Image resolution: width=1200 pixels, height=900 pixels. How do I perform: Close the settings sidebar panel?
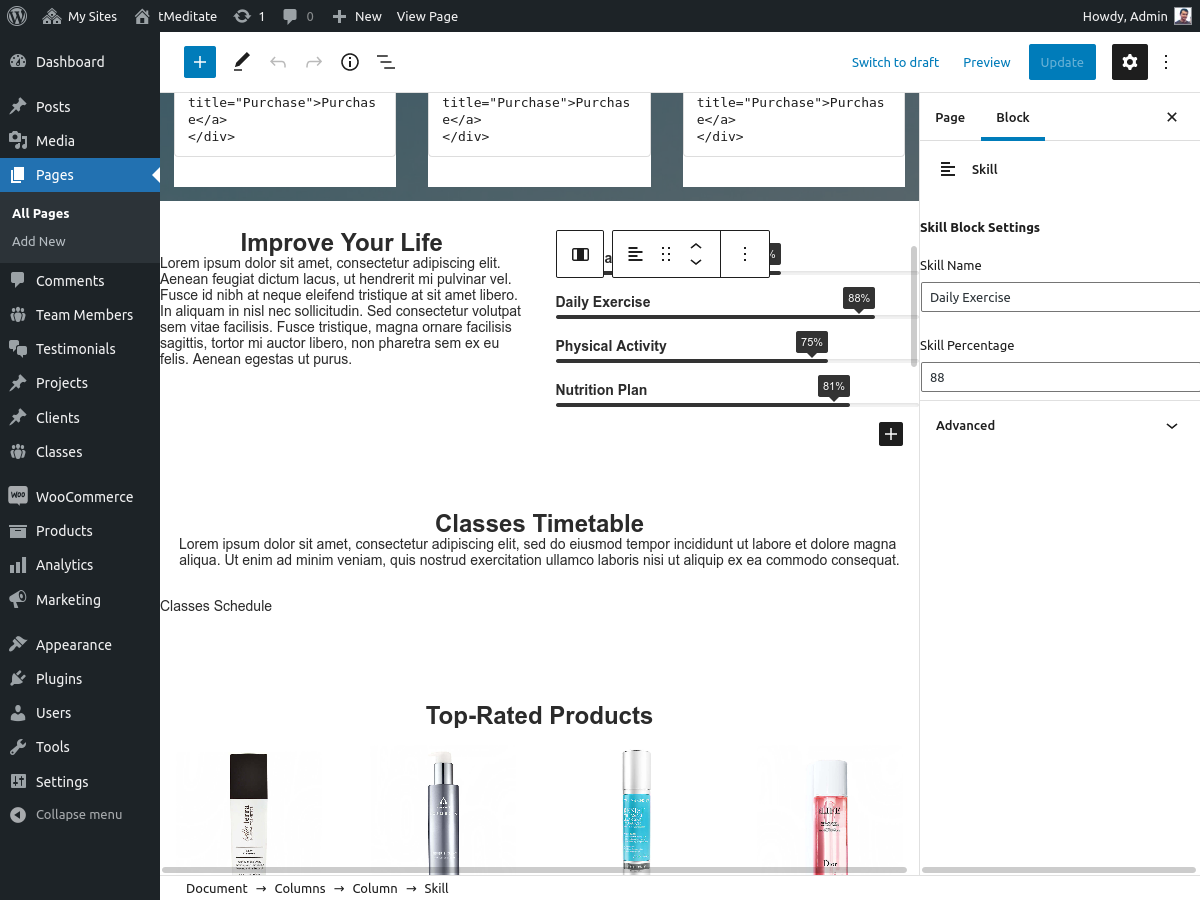tap(1172, 117)
